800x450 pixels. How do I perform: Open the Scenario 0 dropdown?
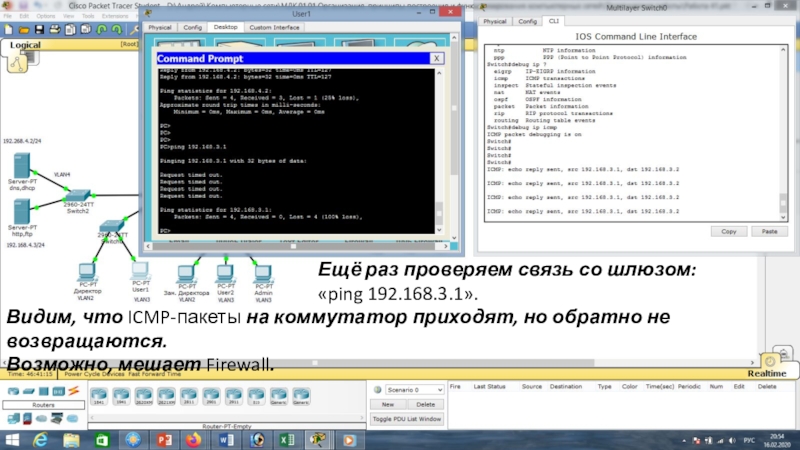414,390
